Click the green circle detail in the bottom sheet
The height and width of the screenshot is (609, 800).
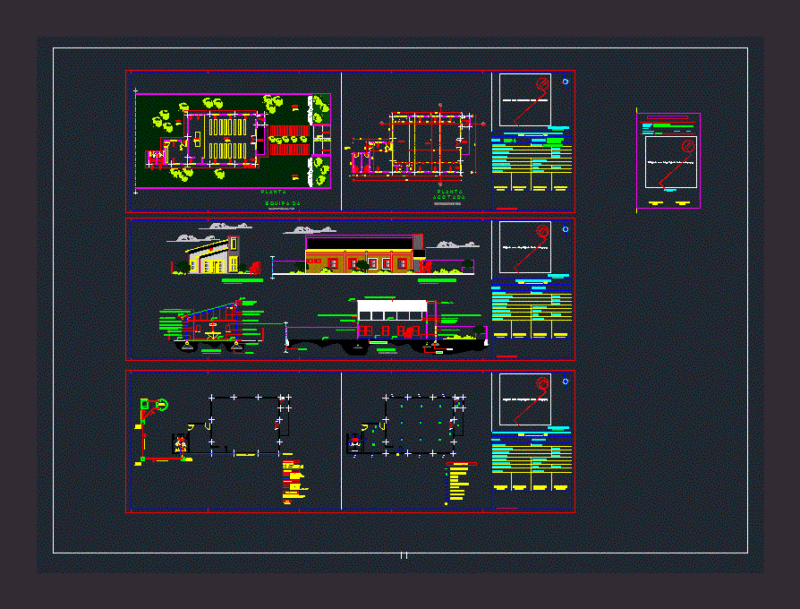coord(162,405)
